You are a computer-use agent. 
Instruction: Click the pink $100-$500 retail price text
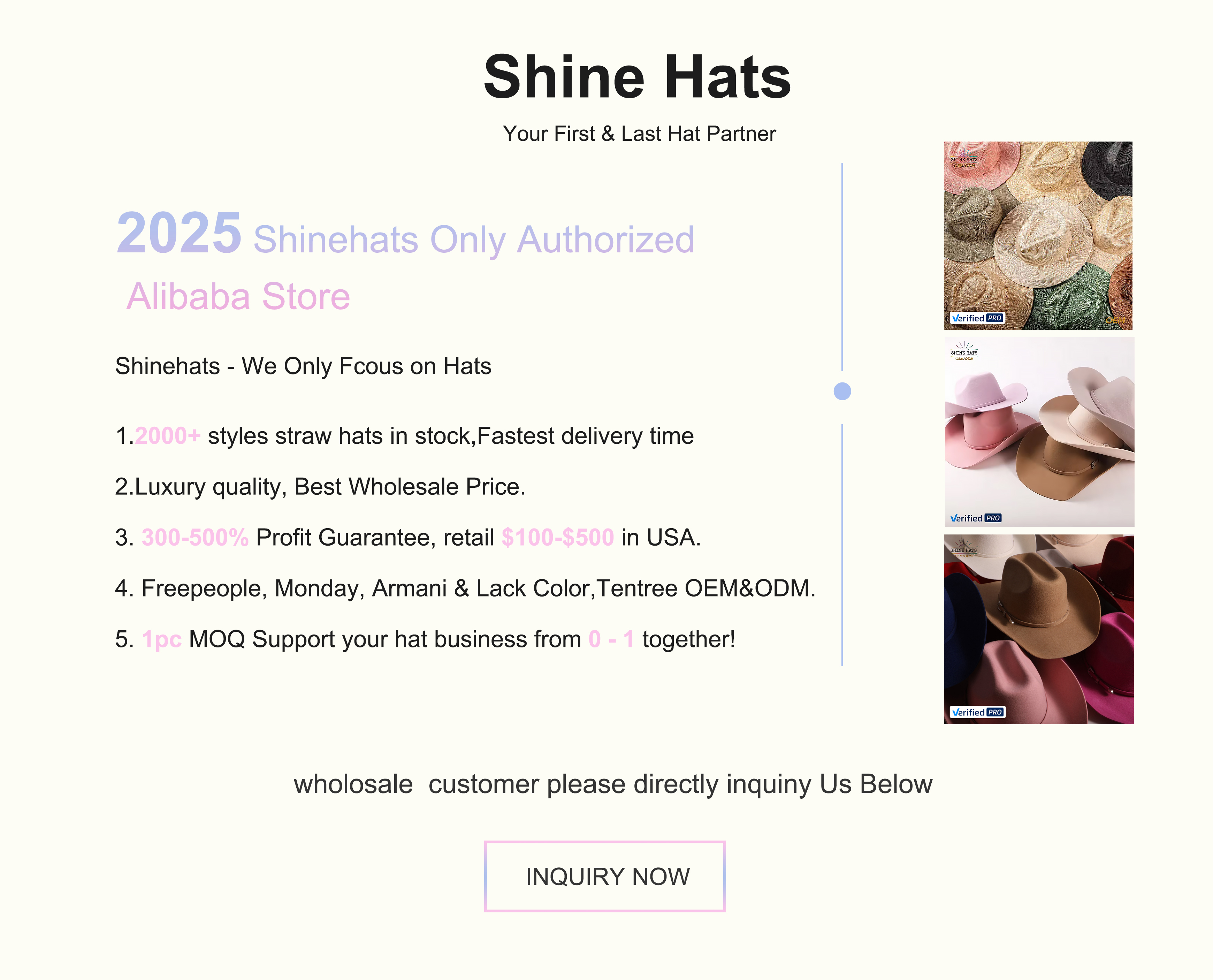(558, 538)
